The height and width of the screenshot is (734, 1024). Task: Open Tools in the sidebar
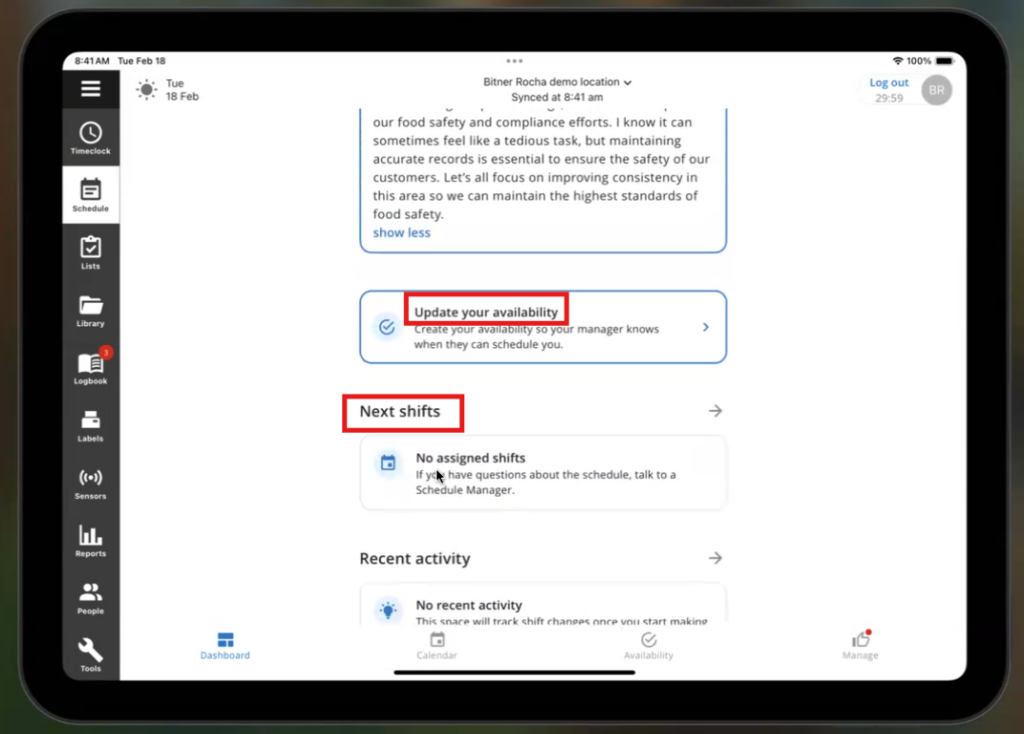pos(91,655)
